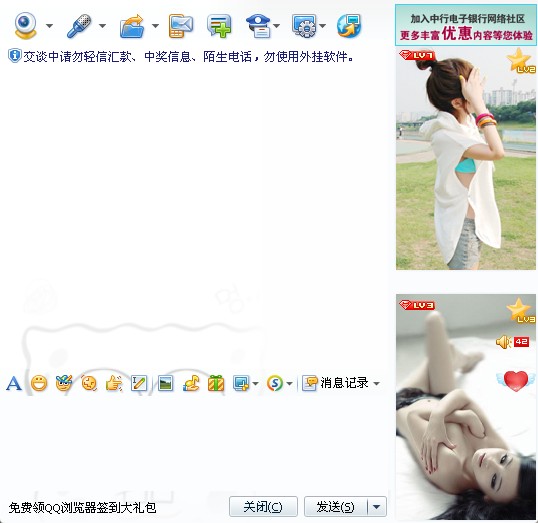Click the screen capture monitor icon
This screenshot has width=538, height=523.
(x=241, y=383)
